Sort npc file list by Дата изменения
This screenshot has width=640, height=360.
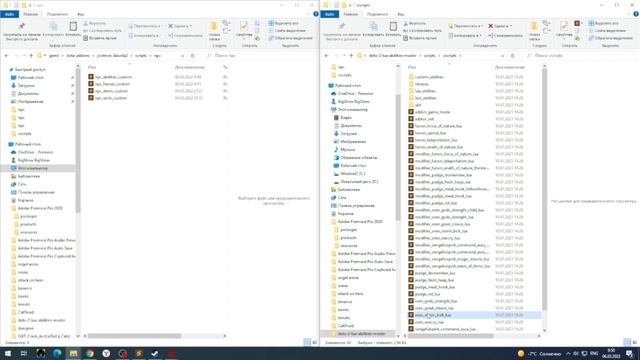click(190, 67)
